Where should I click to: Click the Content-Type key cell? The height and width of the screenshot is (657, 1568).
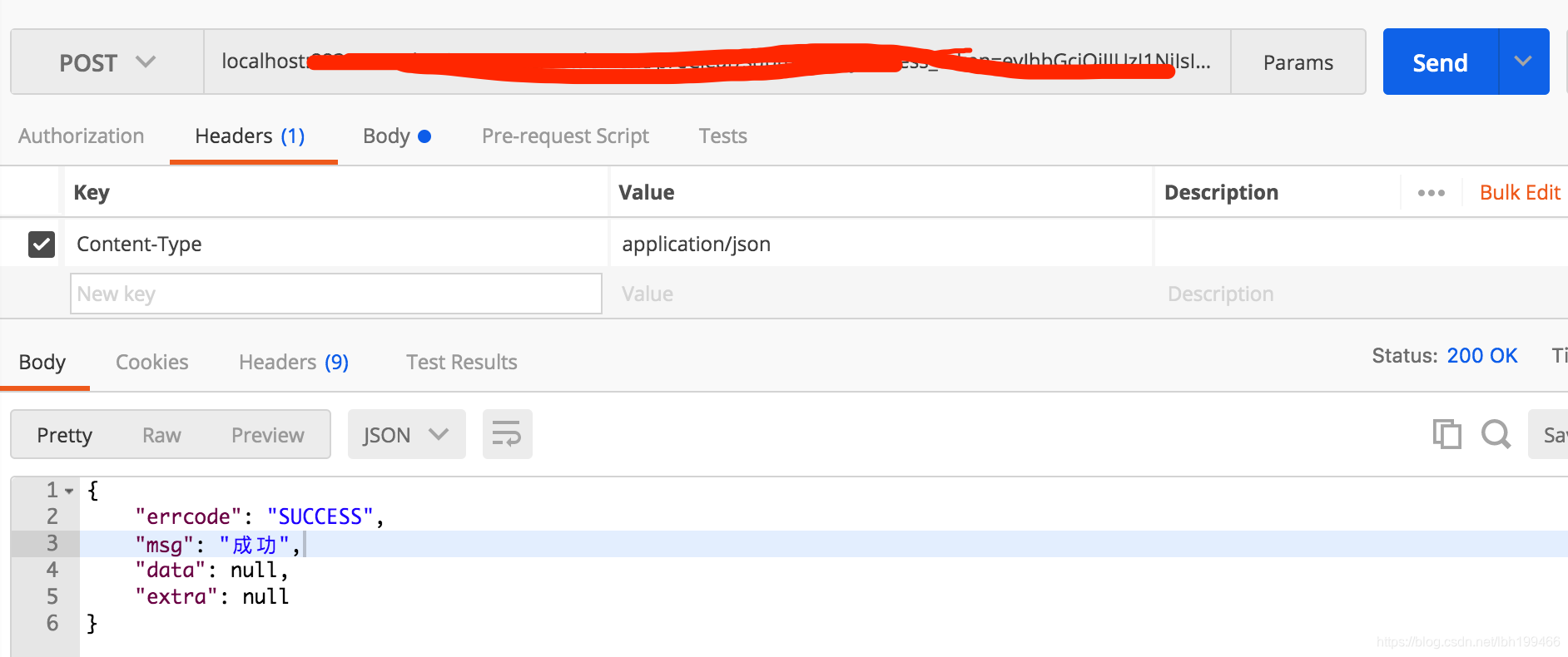point(336,244)
